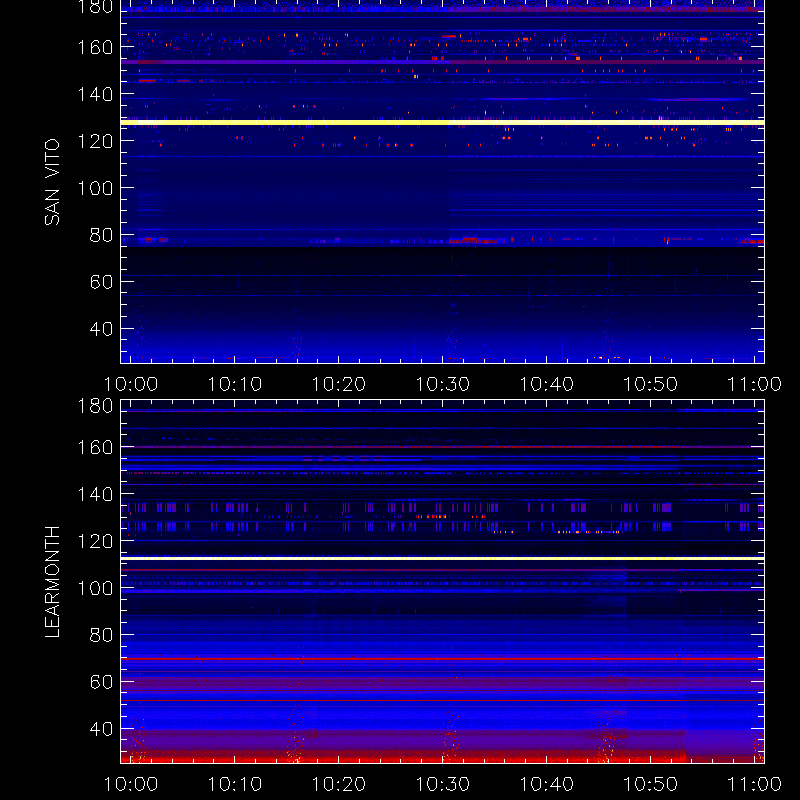Image resolution: width=800 pixels, height=800 pixels.
Task: Select 160 on the Learmonth frequency axis
Action: coord(95,447)
